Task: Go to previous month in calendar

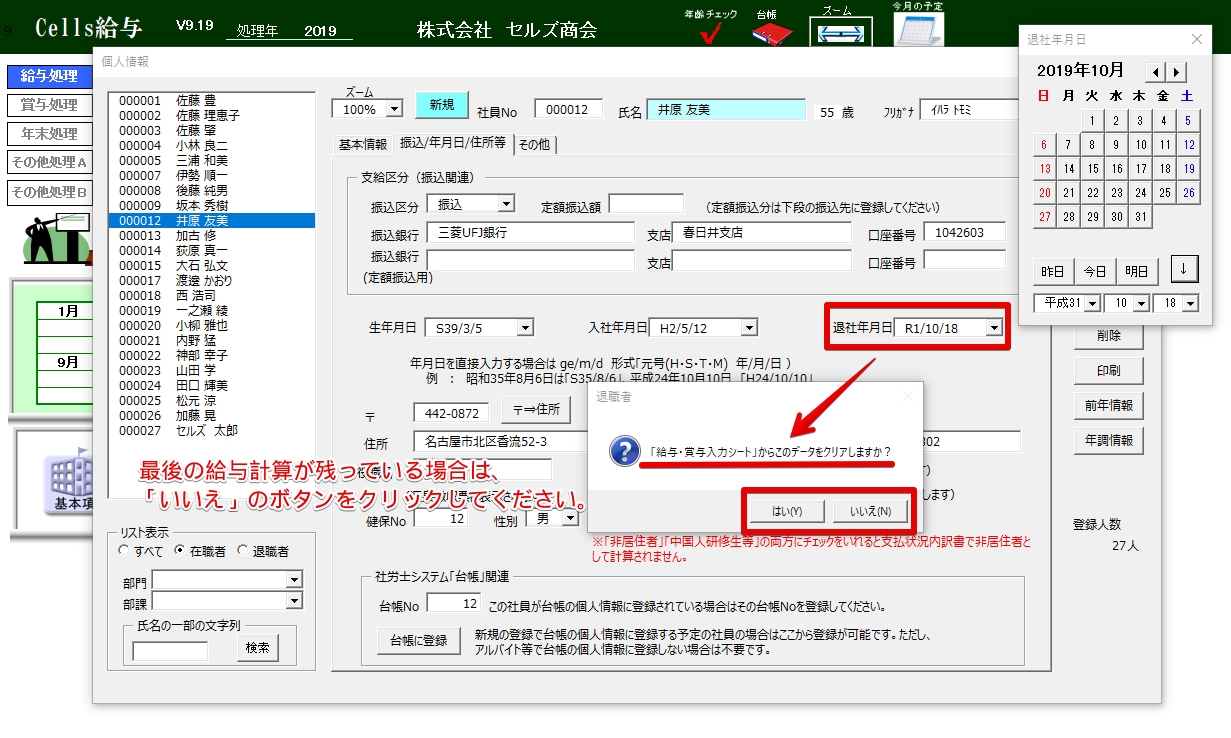Action: click(x=1156, y=72)
